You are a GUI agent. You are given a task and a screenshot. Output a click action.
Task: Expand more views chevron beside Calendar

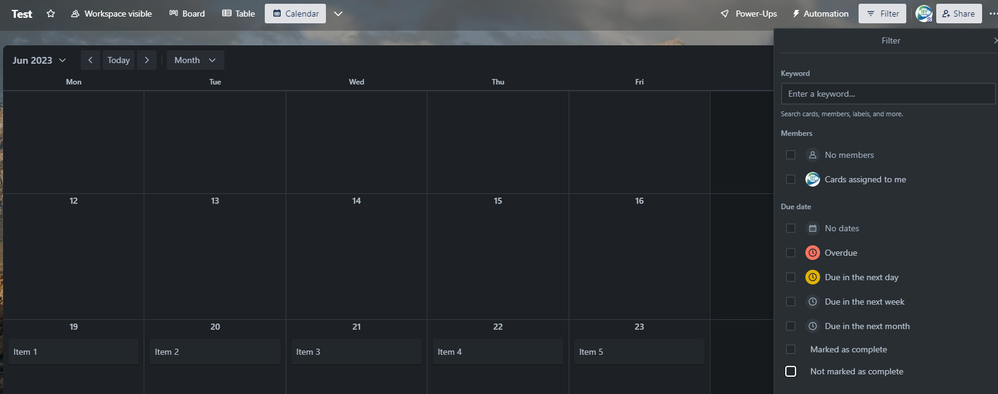tap(338, 13)
